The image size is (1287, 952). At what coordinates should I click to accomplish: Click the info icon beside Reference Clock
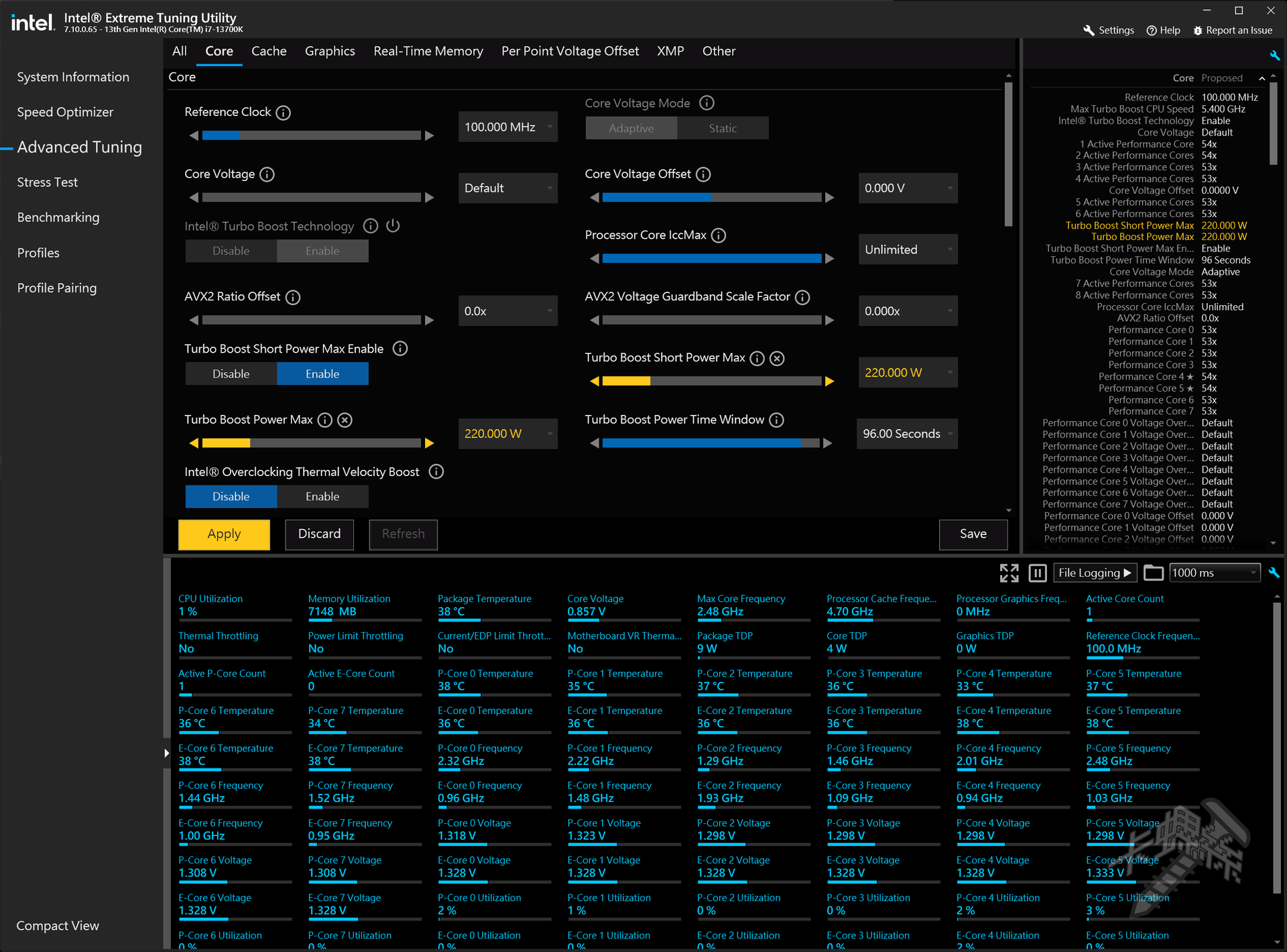(283, 113)
